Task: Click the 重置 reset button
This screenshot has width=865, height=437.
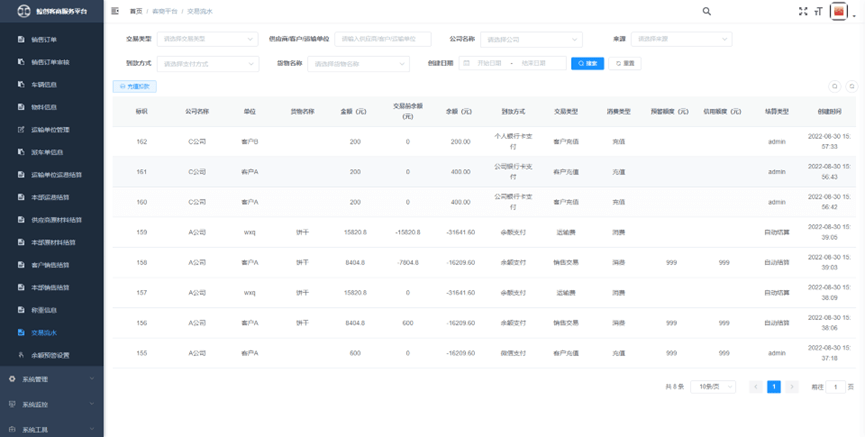Action: [x=625, y=63]
